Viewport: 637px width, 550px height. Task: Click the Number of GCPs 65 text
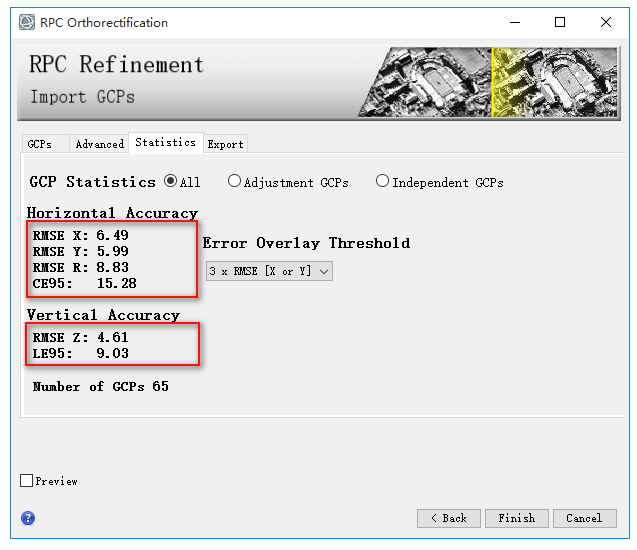tap(100, 386)
